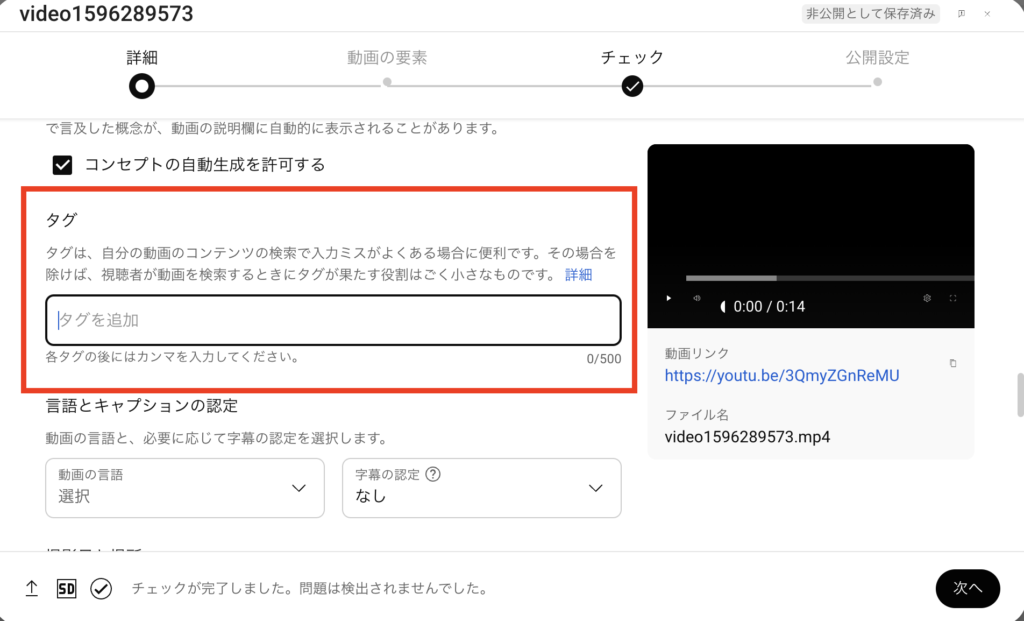The height and width of the screenshot is (621, 1024).
Task: Play the video in the preview player
Action: [669, 298]
